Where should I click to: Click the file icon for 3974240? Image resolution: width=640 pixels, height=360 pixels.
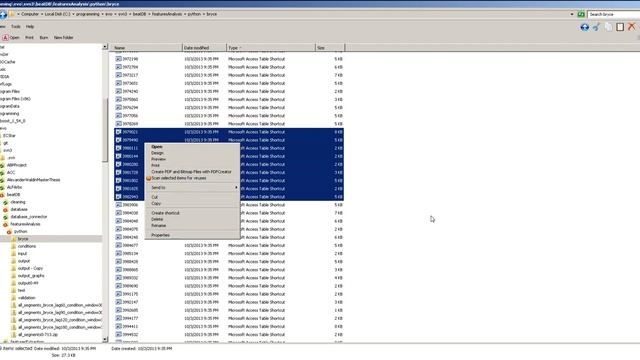tap(118, 91)
